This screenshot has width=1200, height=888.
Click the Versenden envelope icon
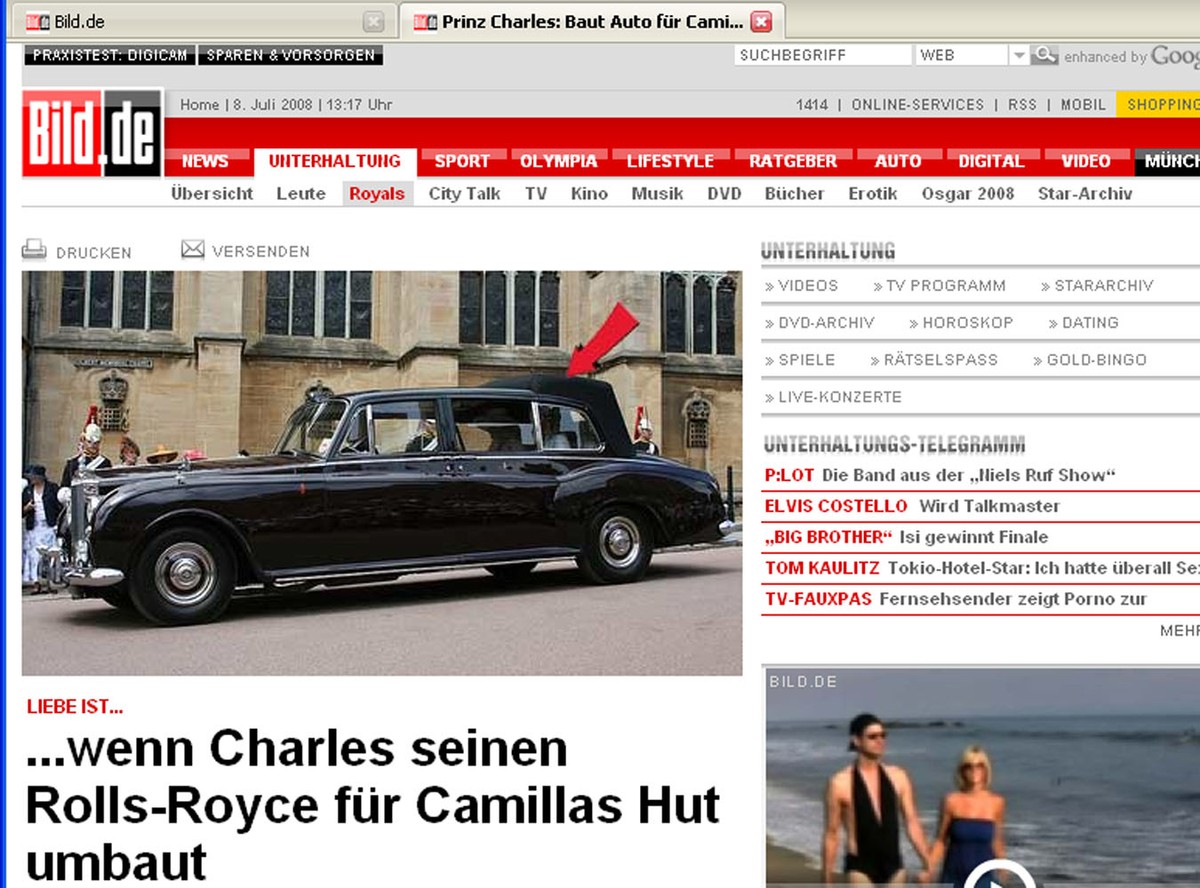pyautogui.click(x=193, y=250)
